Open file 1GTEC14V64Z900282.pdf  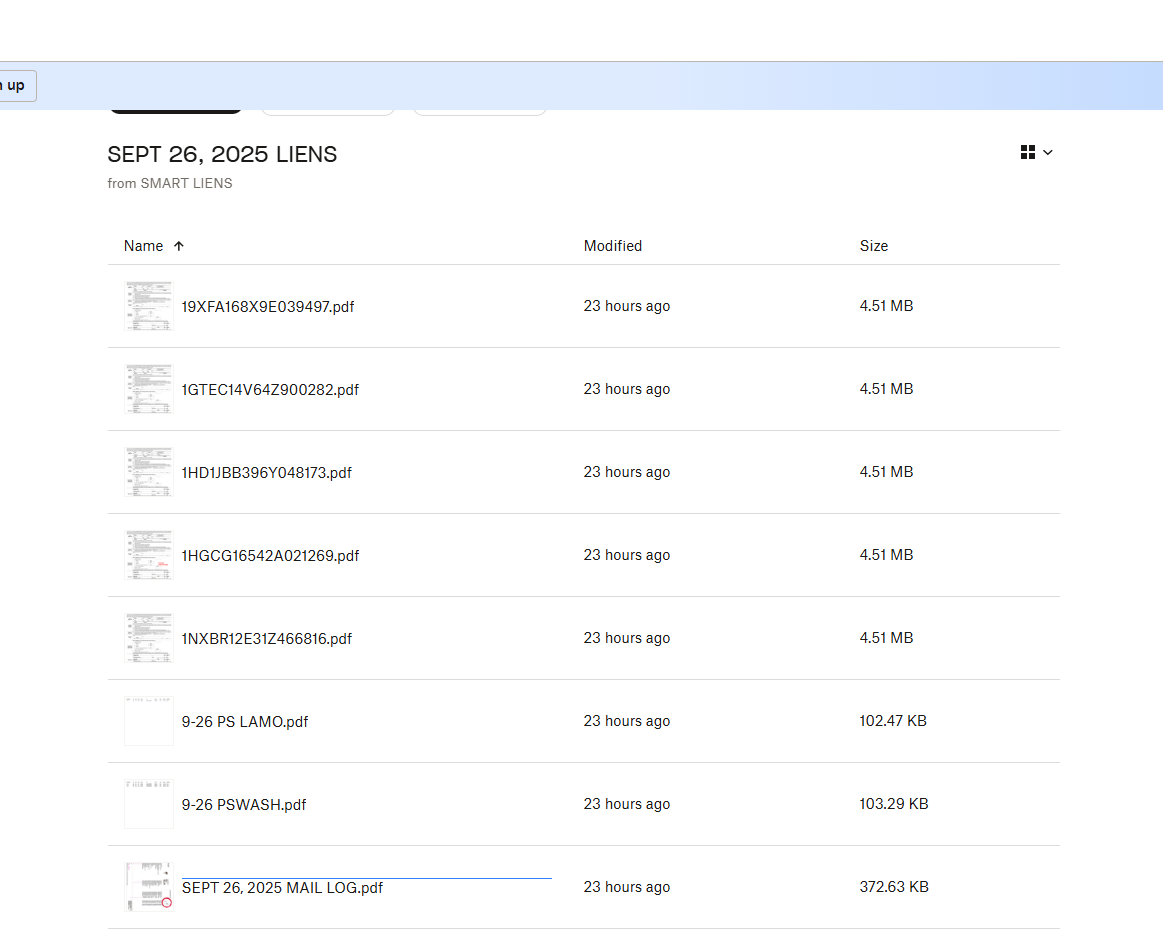[x=270, y=390]
